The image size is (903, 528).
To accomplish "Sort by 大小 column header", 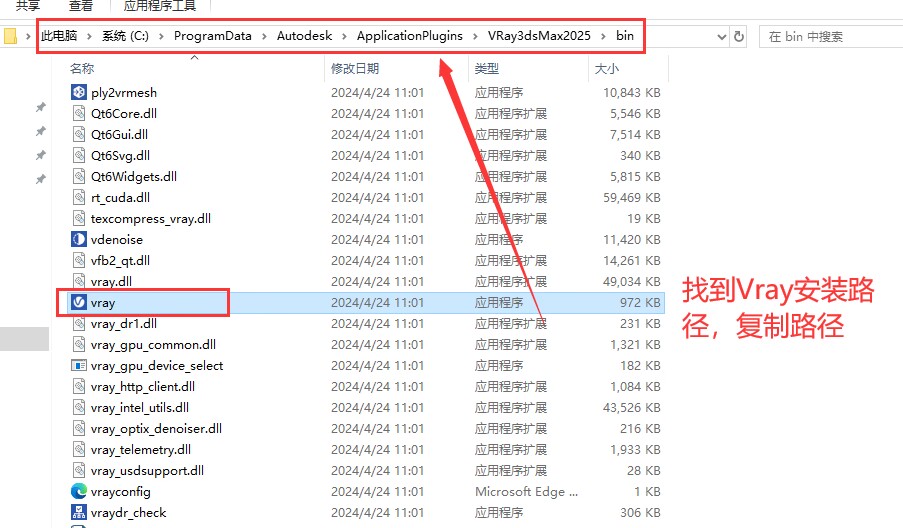I will pyautogui.click(x=606, y=69).
